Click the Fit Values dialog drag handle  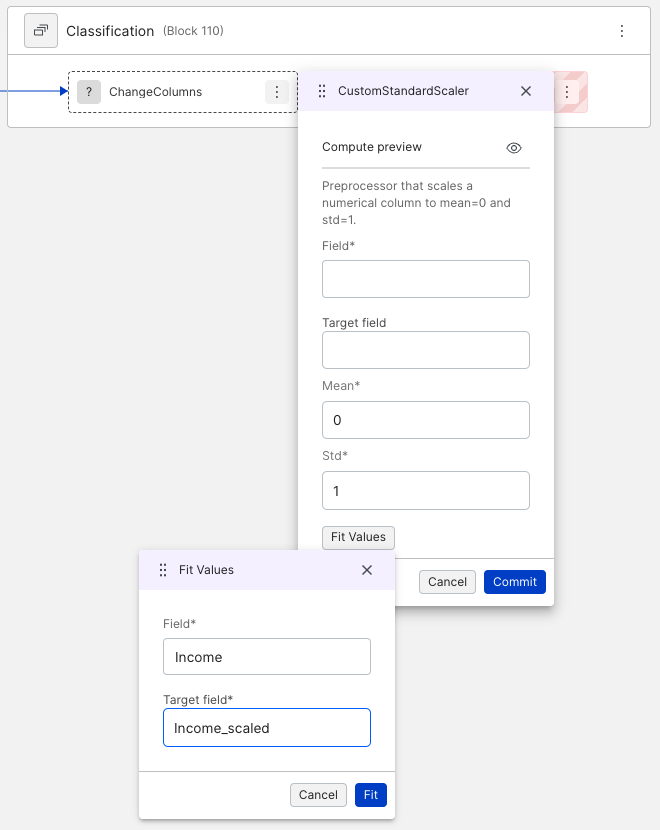163,570
